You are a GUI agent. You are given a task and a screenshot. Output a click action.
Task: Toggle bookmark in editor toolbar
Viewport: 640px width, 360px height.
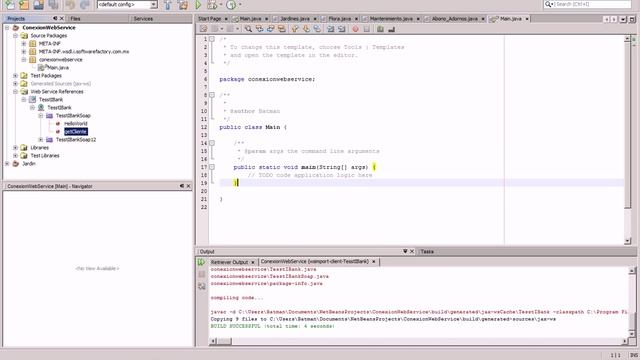click(x=317, y=29)
